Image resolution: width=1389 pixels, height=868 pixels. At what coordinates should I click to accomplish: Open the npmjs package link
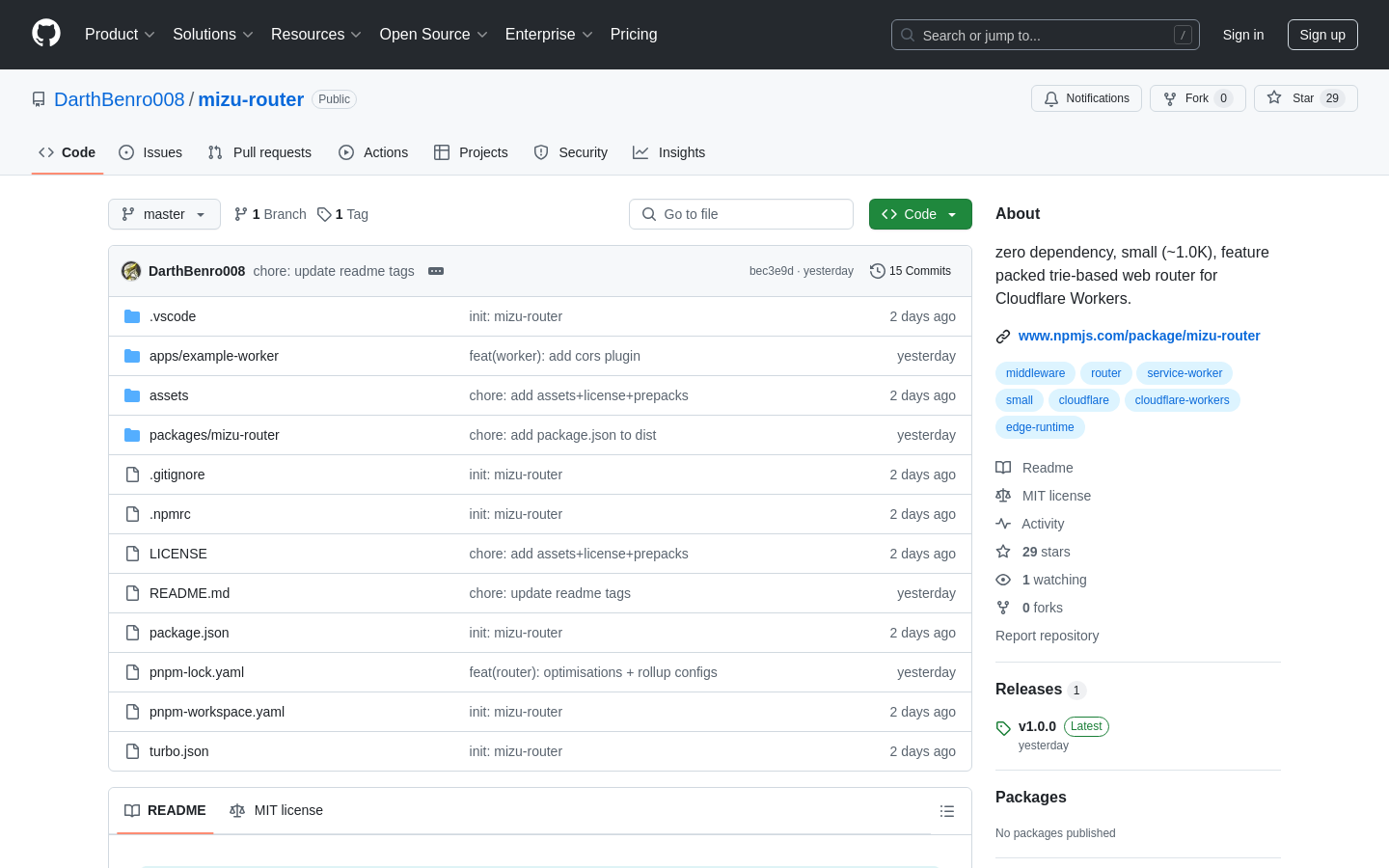pos(1138,336)
